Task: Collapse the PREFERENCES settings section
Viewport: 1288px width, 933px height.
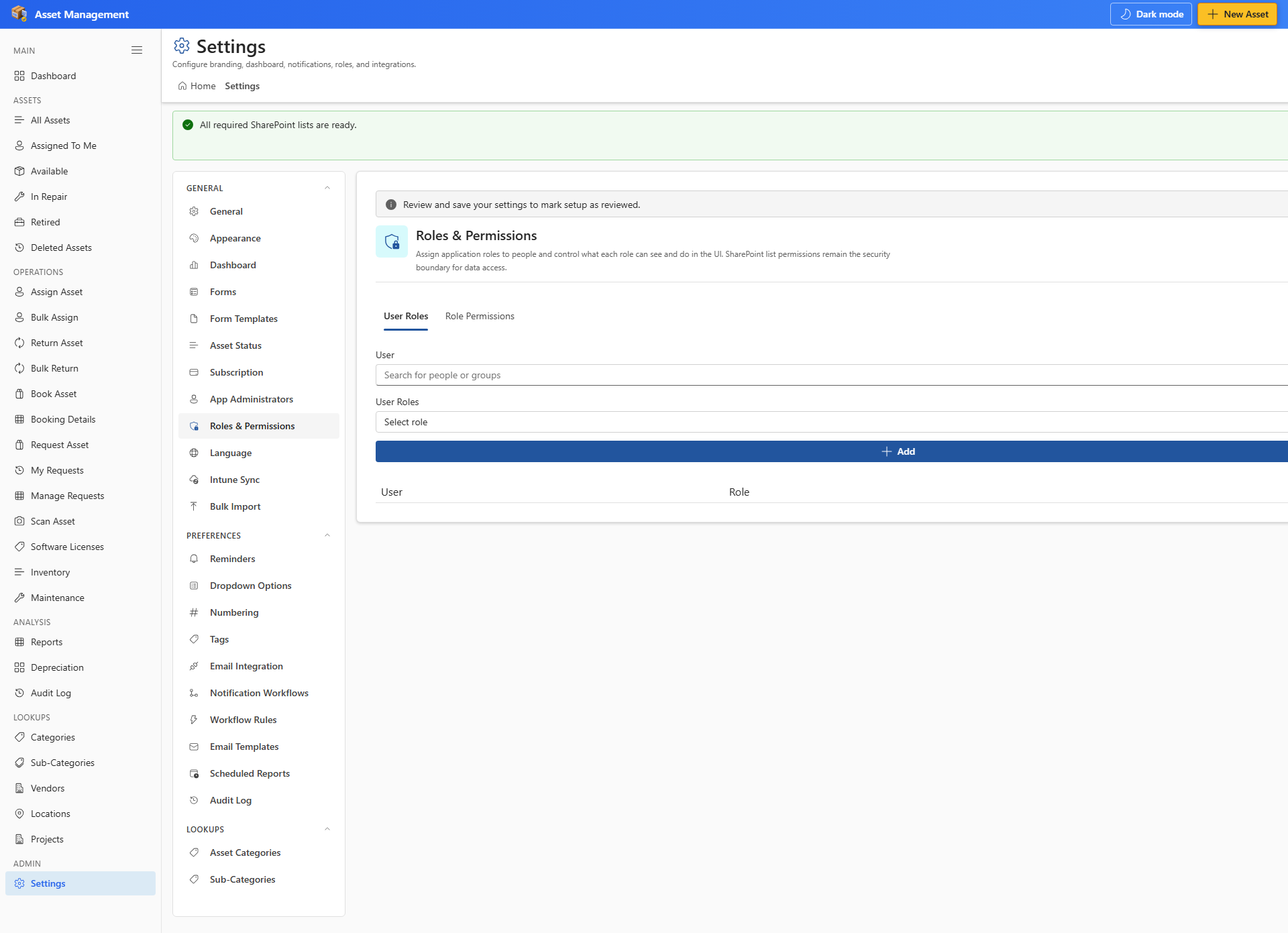Action: point(327,535)
